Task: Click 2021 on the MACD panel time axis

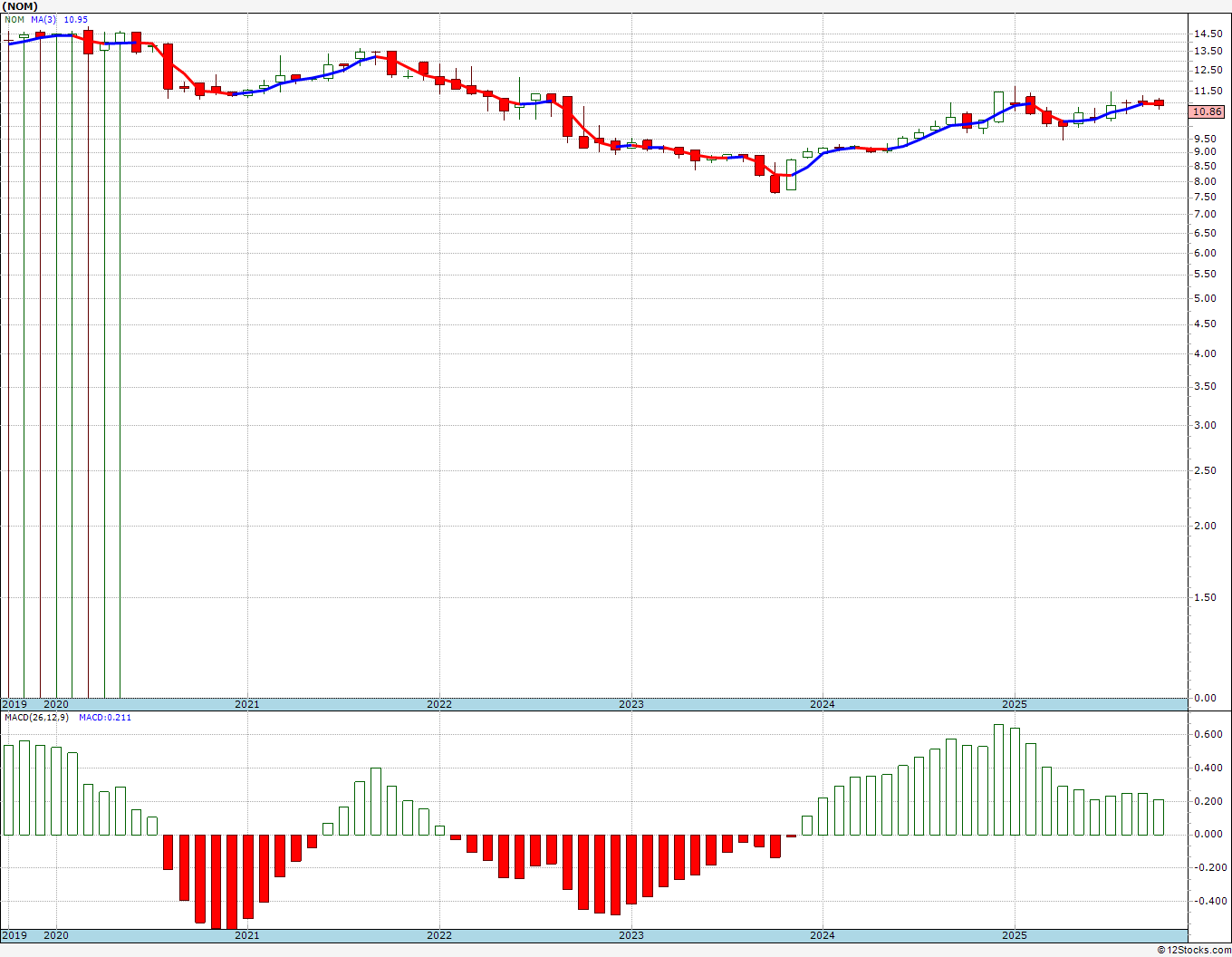Action: click(x=247, y=935)
